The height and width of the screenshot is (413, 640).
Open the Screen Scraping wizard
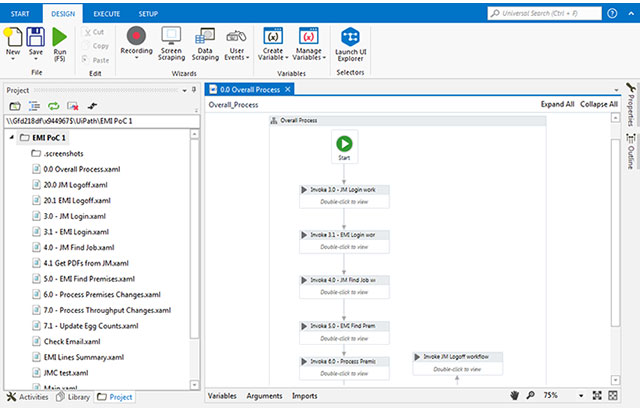[171, 36]
